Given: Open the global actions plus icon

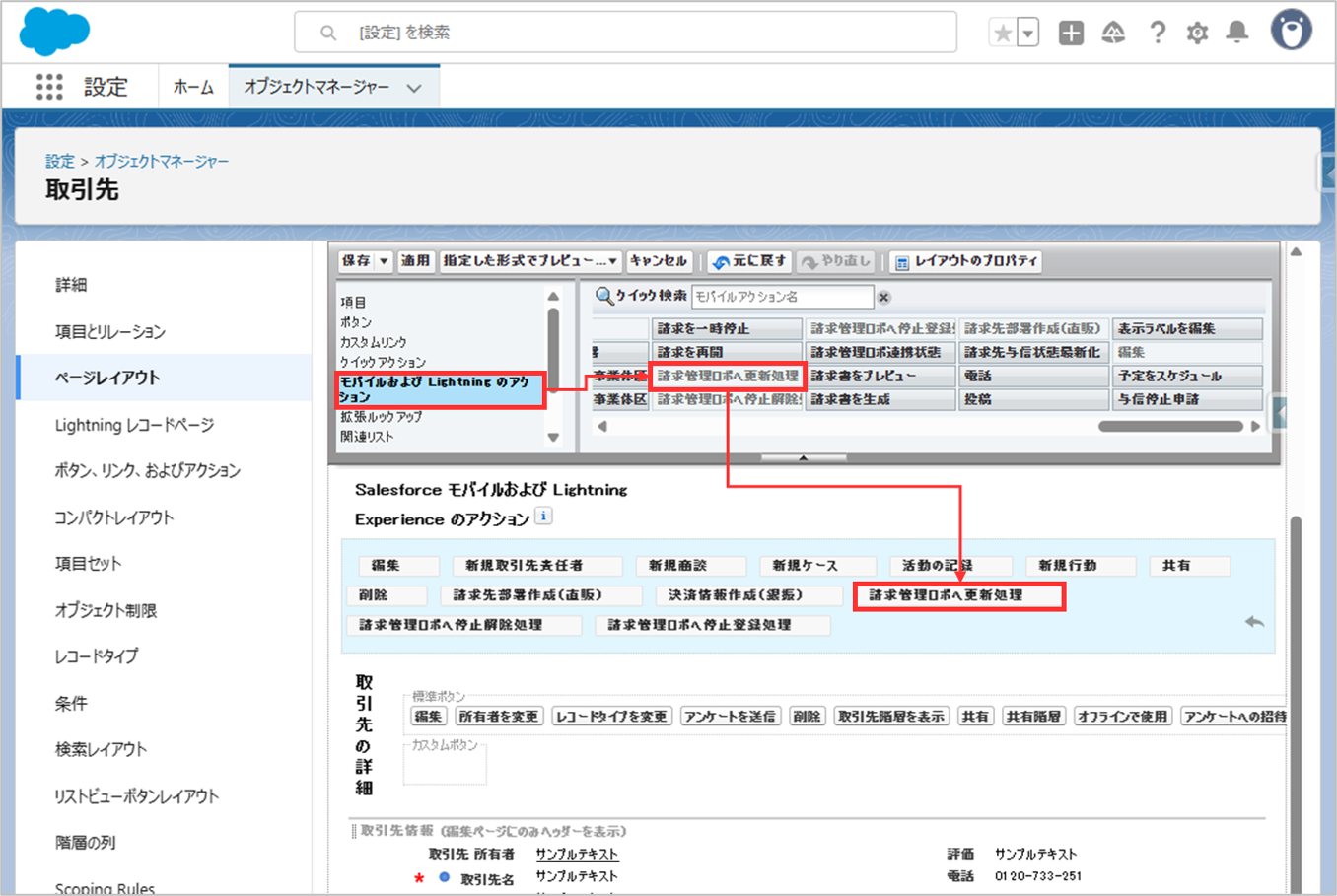Looking at the screenshot, I should tap(1071, 34).
